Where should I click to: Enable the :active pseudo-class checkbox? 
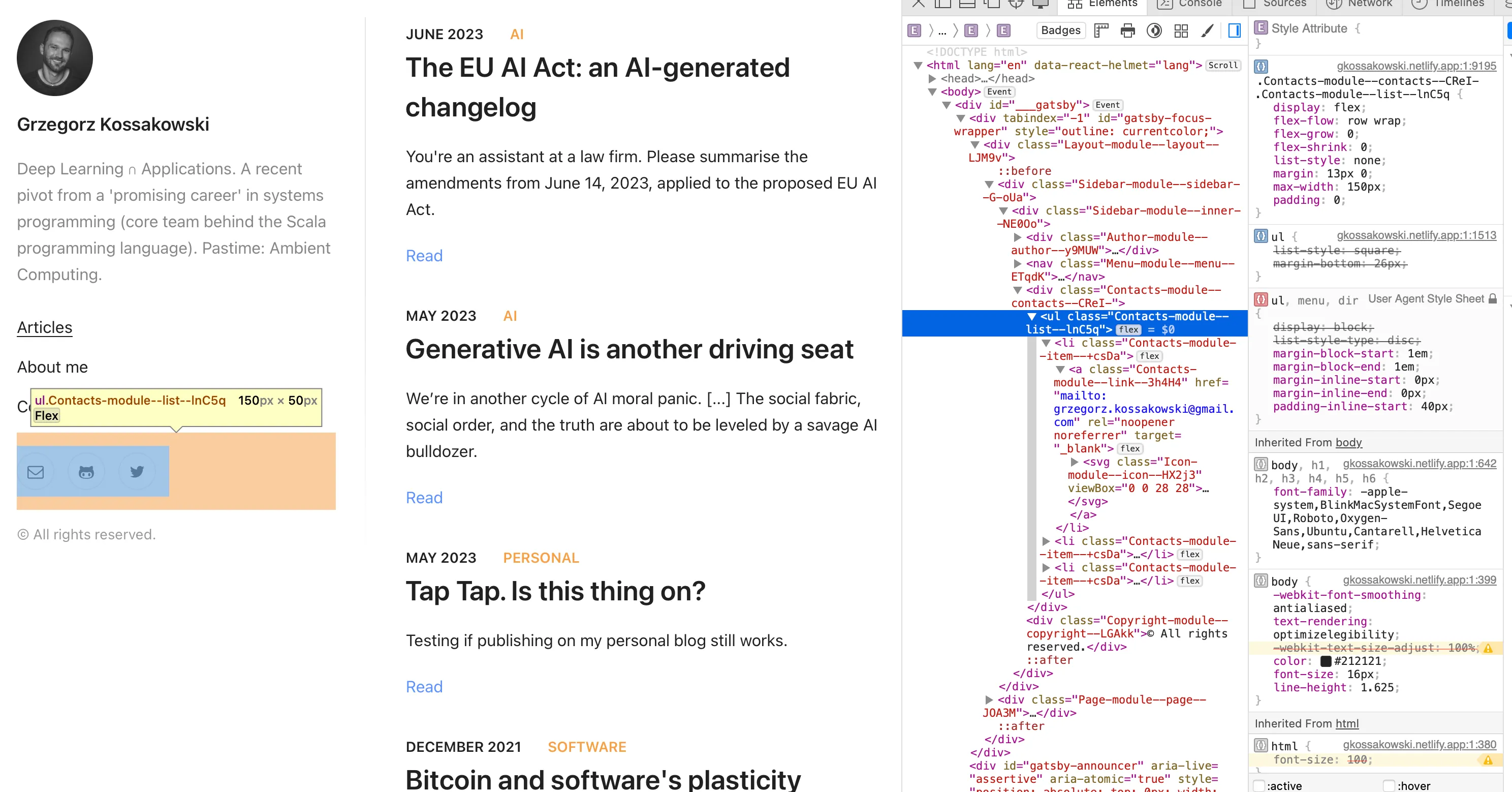(x=1258, y=785)
